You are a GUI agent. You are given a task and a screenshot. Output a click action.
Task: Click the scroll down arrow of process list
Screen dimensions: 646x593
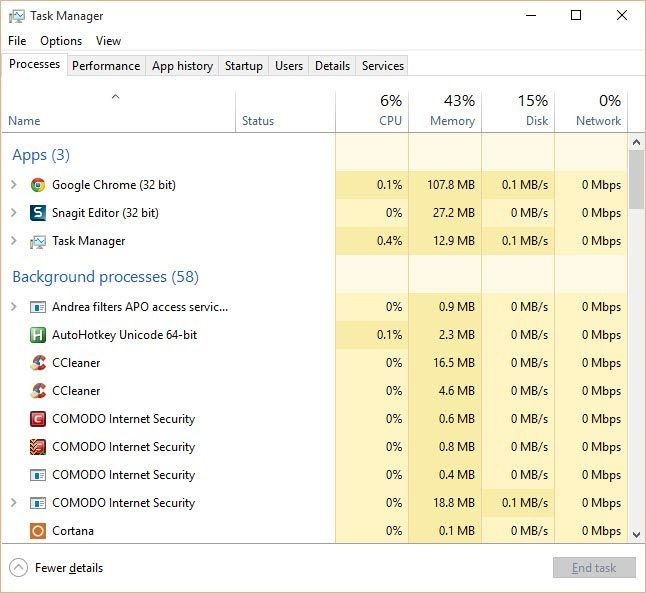click(636, 534)
